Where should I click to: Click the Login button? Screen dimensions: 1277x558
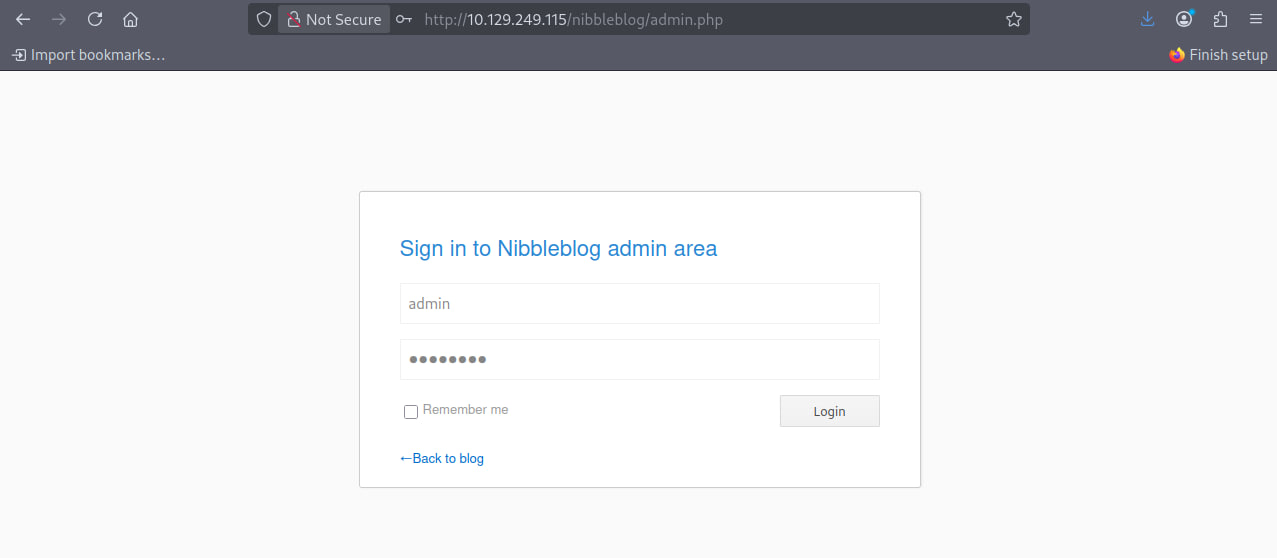(830, 411)
